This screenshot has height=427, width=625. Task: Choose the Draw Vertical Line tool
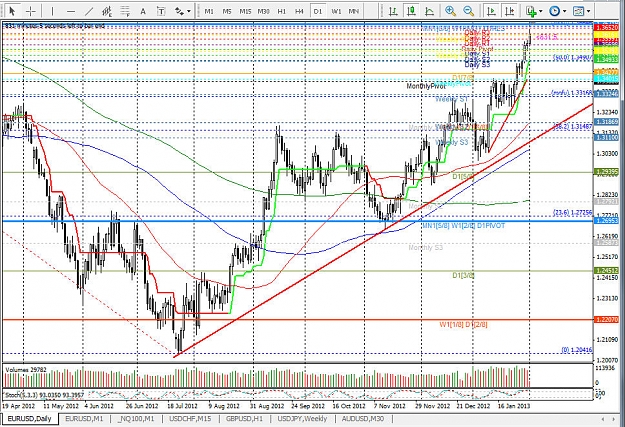(52, 11)
